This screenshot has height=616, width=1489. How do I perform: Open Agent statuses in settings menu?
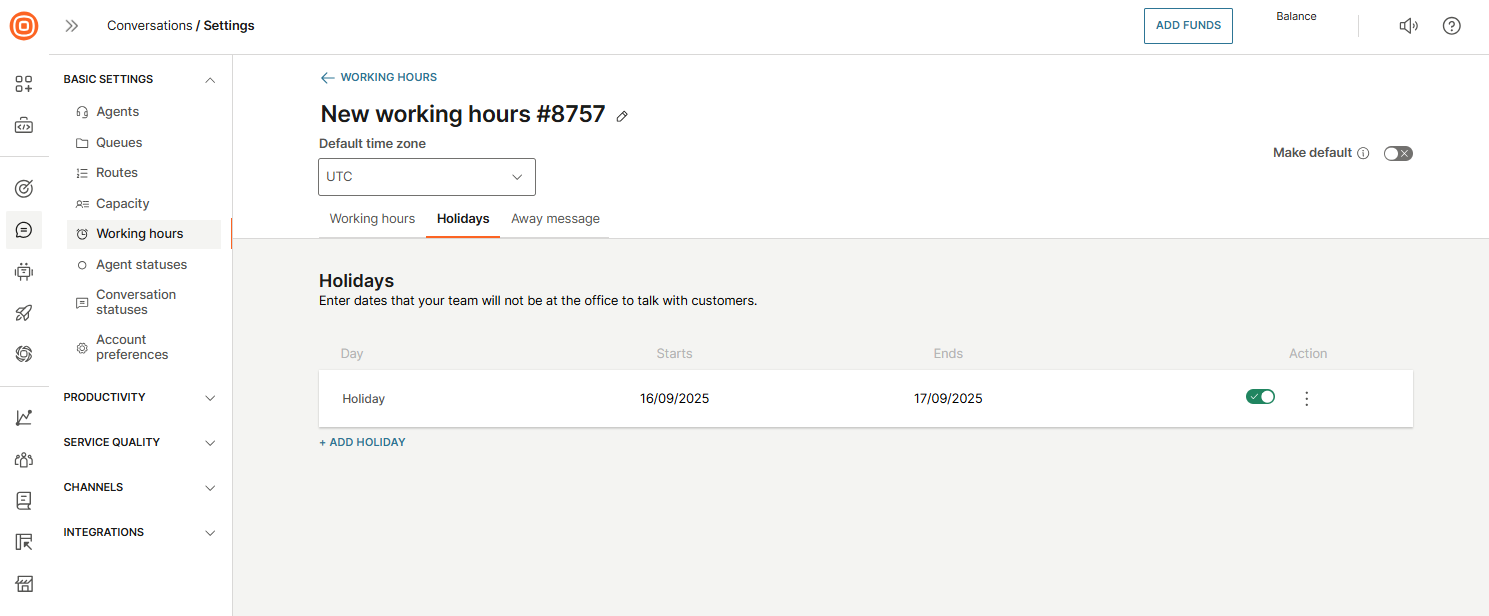coord(141,265)
